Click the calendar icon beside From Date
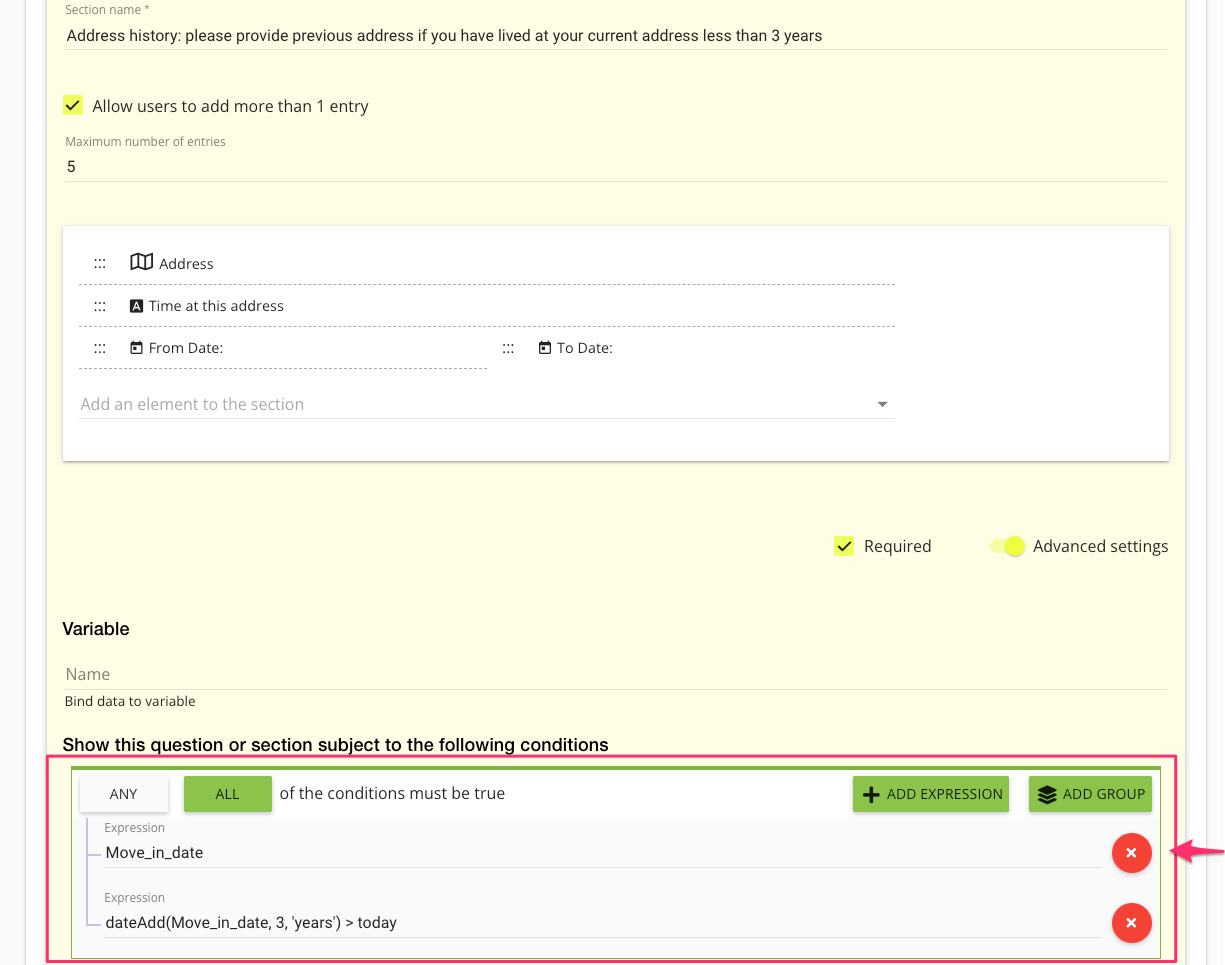 pyautogui.click(x=137, y=348)
